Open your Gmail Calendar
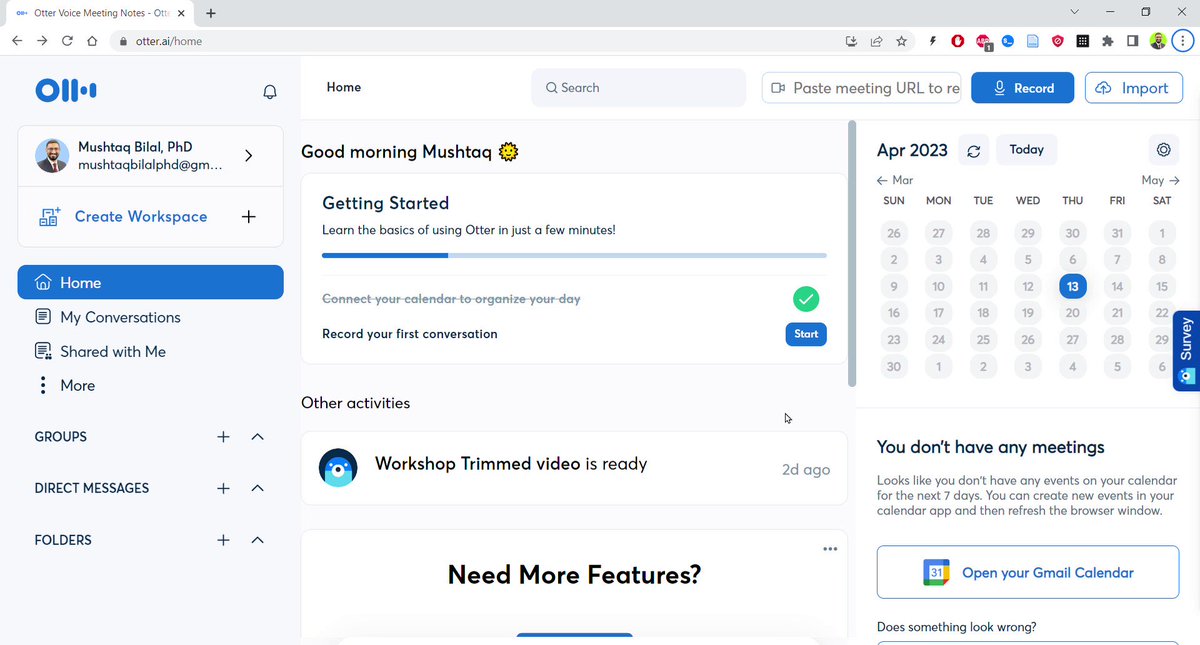 pyautogui.click(x=1028, y=573)
